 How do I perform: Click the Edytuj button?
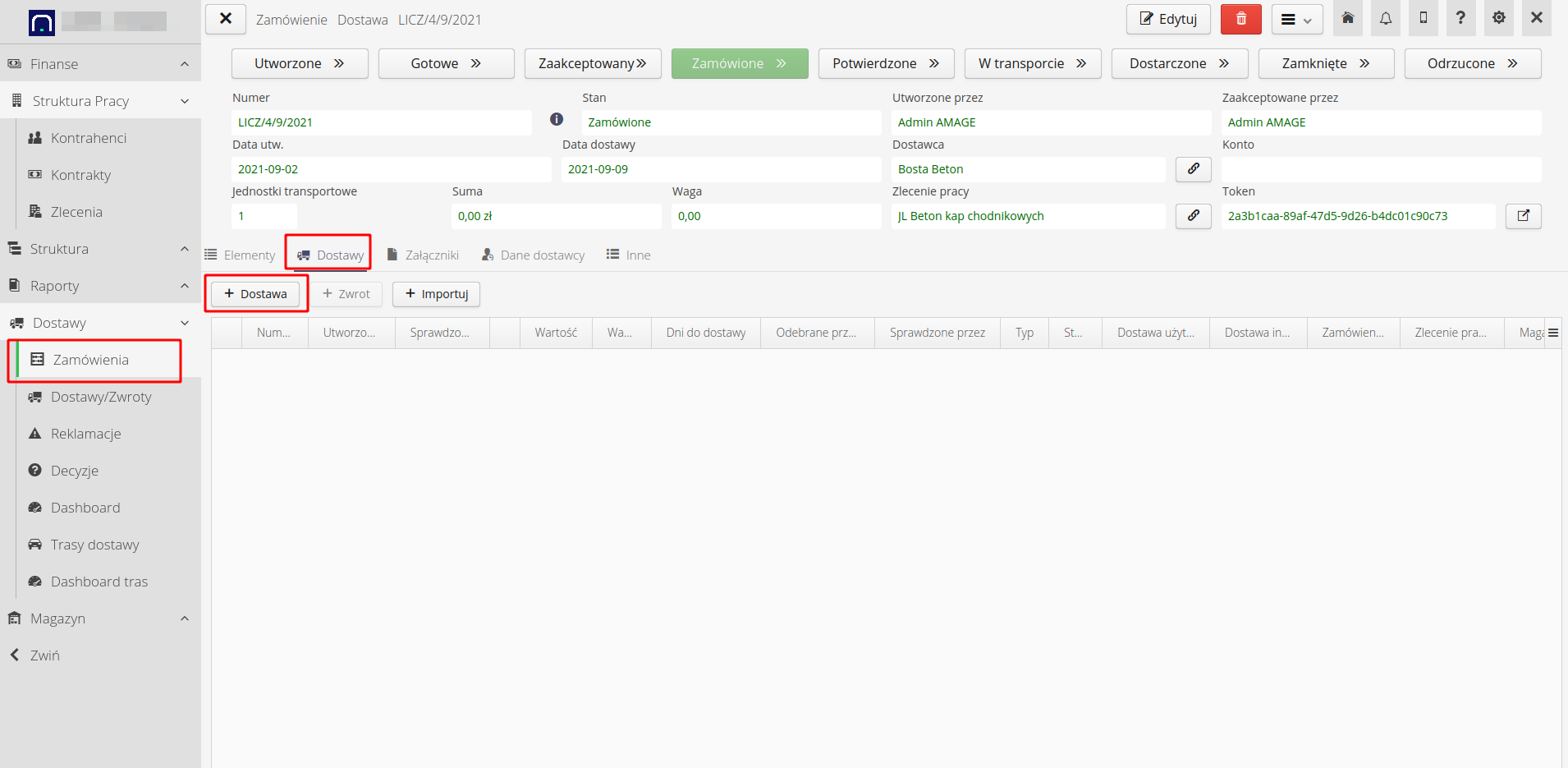[x=1167, y=19]
